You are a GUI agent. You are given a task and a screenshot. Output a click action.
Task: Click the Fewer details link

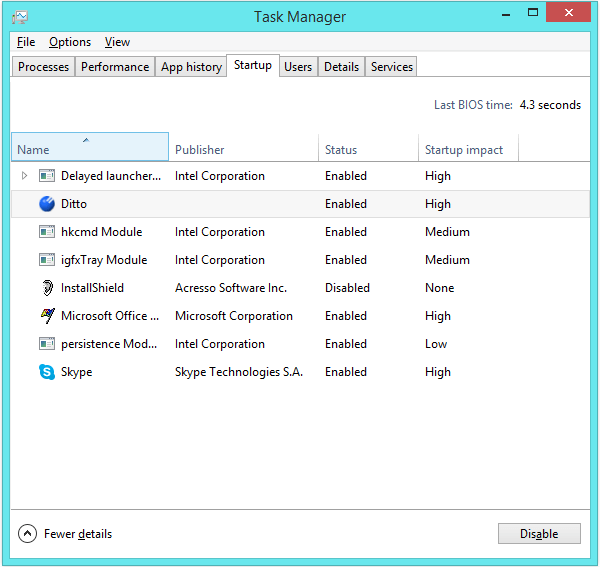point(78,534)
